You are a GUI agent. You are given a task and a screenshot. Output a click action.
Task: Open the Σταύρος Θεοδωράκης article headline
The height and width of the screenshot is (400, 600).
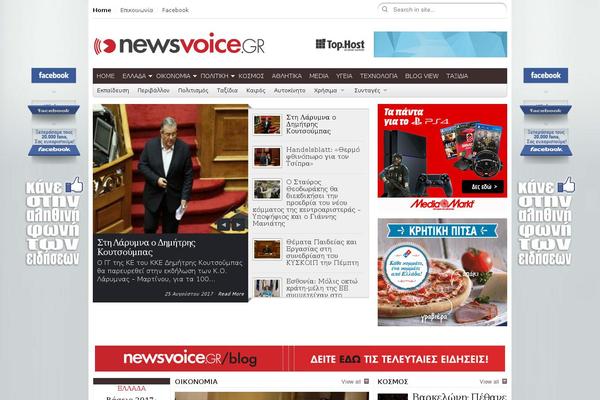pyautogui.click(x=306, y=202)
